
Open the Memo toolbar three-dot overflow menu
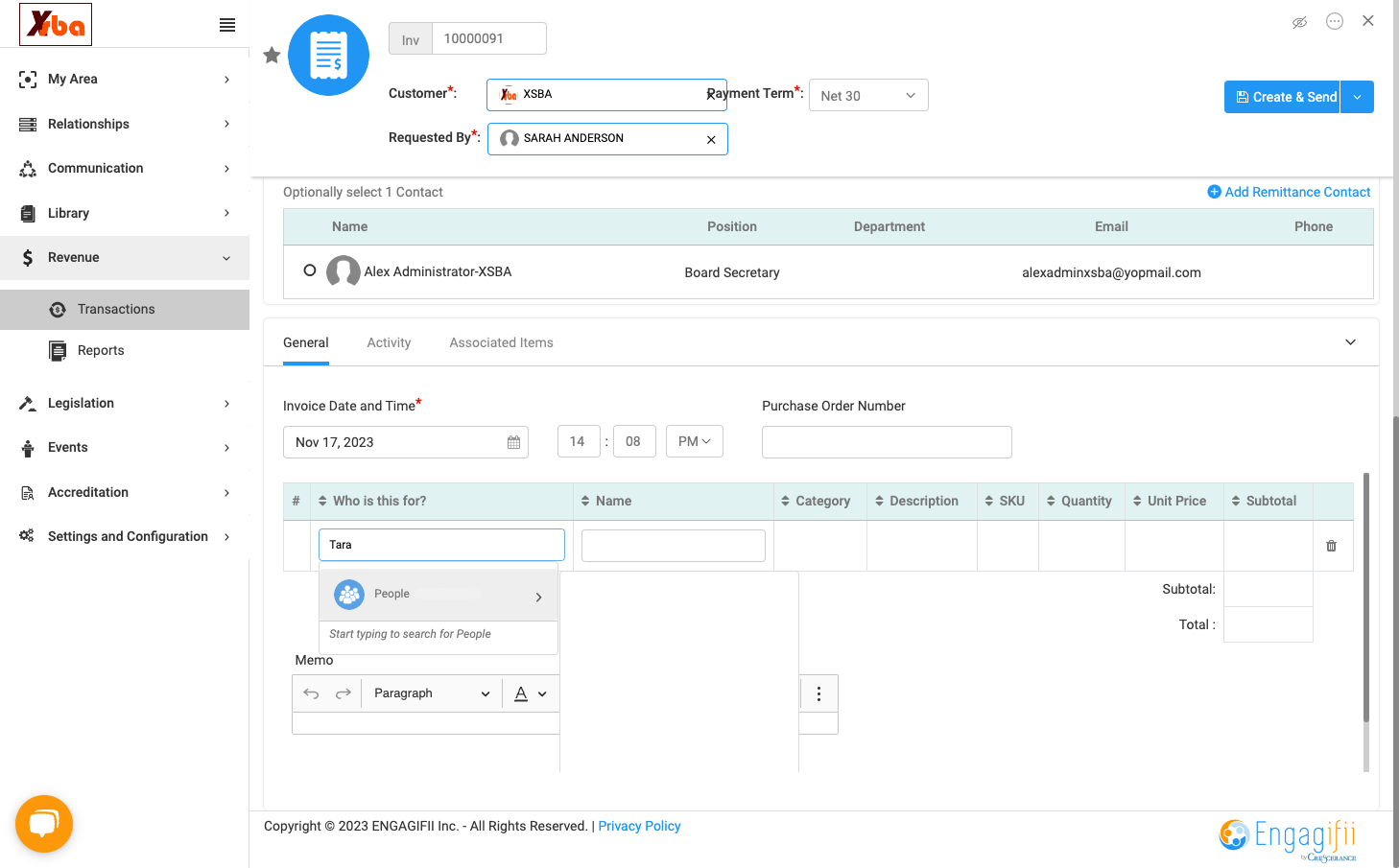coord(818,693)
